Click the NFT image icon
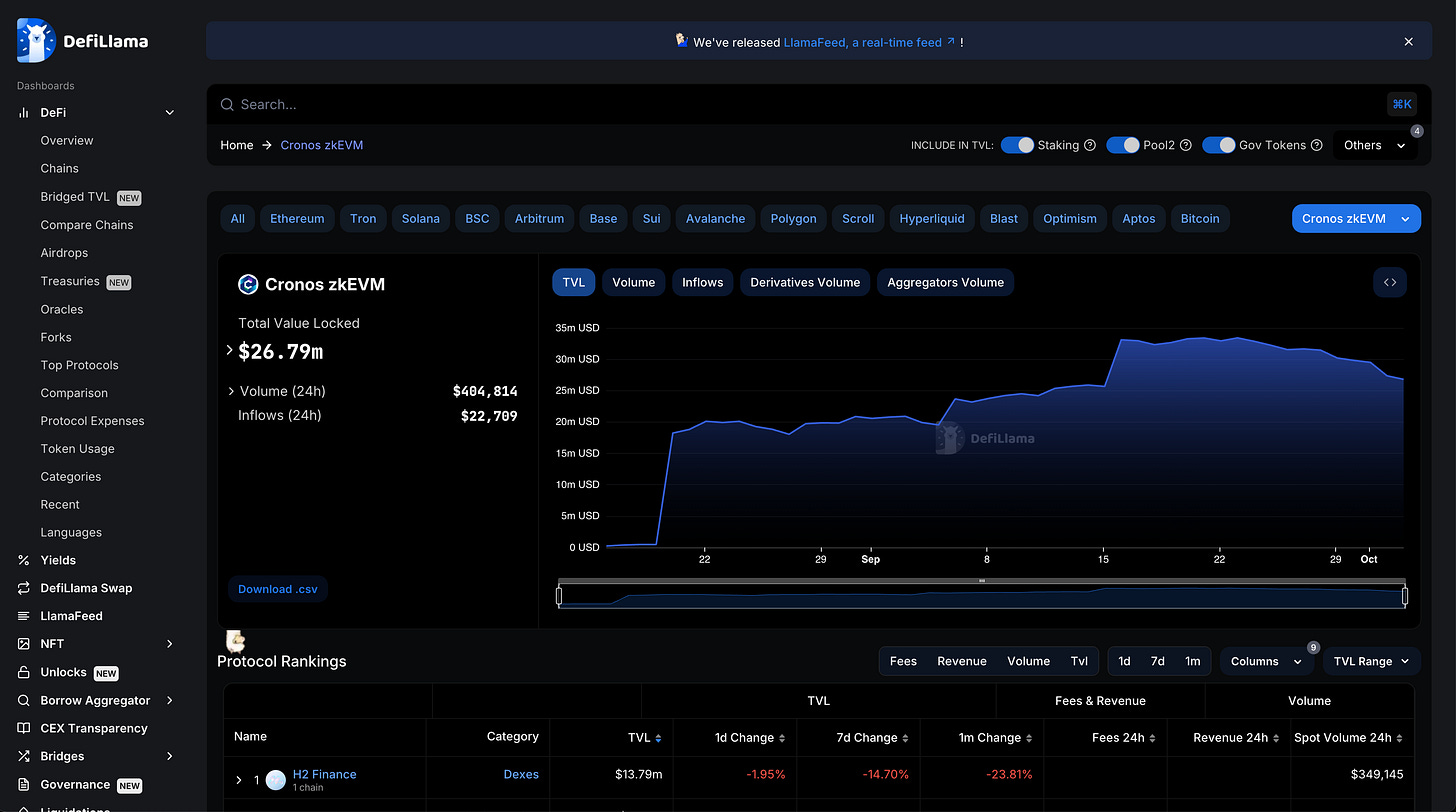This screenshot has width=1456, height=812. 23,644
